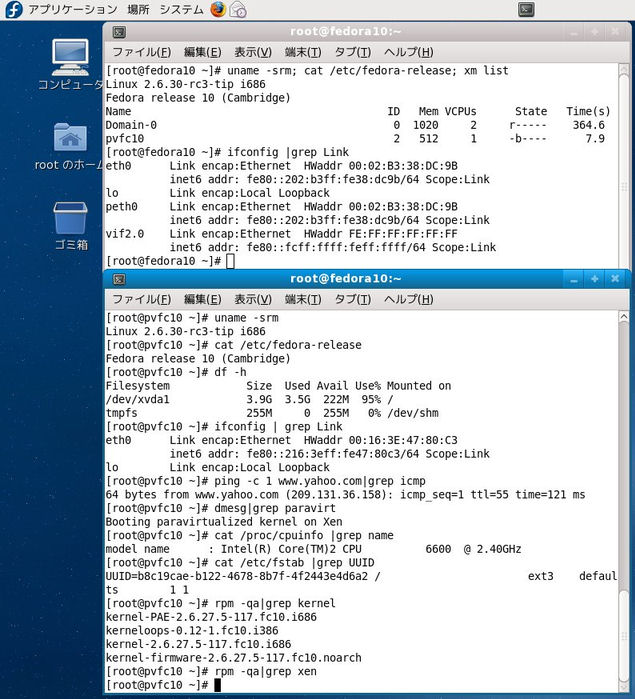The height and width of the screenshot is (699, 635).
Task: Click the prompt cursor in upper terminal
Action: pyautogui.click(x=230, y=261)
